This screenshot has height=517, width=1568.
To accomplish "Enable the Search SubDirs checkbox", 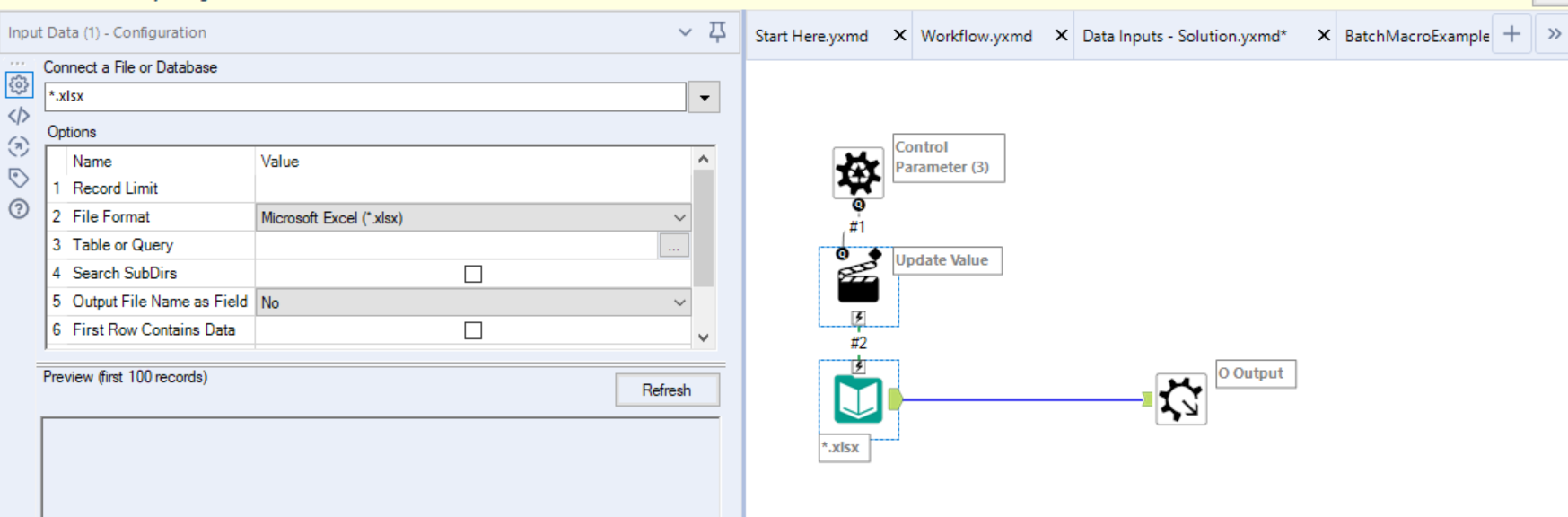I will tap(473, 274).
